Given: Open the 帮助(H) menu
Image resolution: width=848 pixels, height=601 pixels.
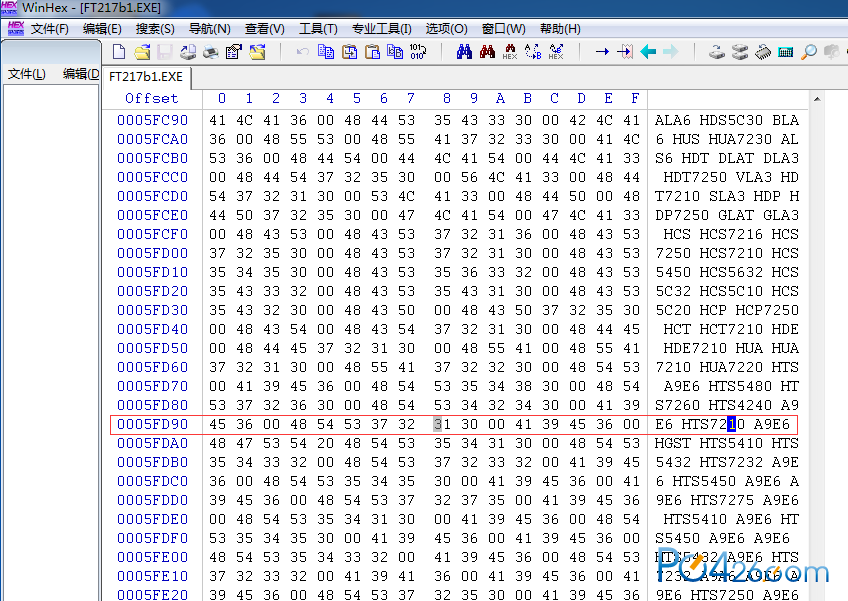Looking at the screenshot, I should coord(560,29).
